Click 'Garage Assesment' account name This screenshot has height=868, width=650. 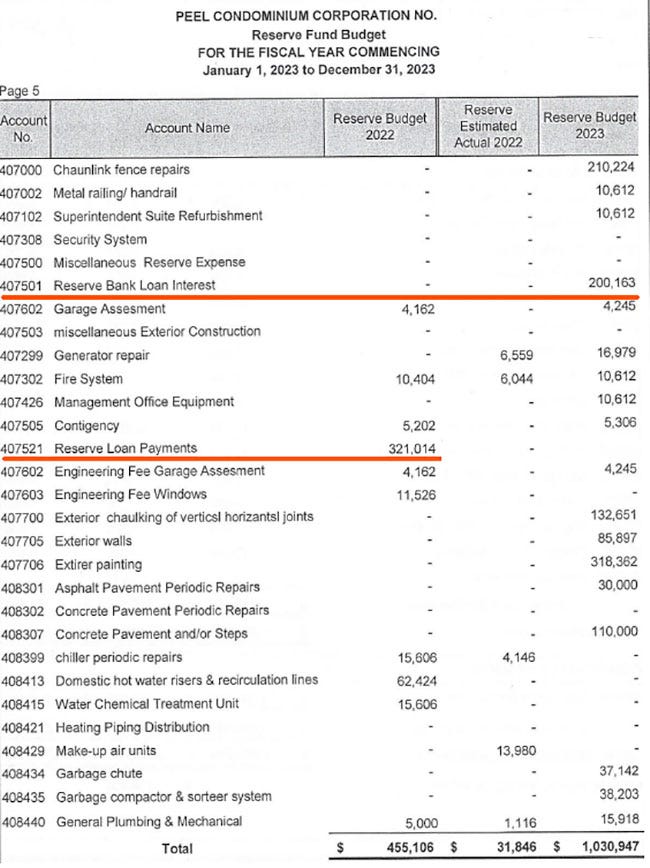pos(110,309)
